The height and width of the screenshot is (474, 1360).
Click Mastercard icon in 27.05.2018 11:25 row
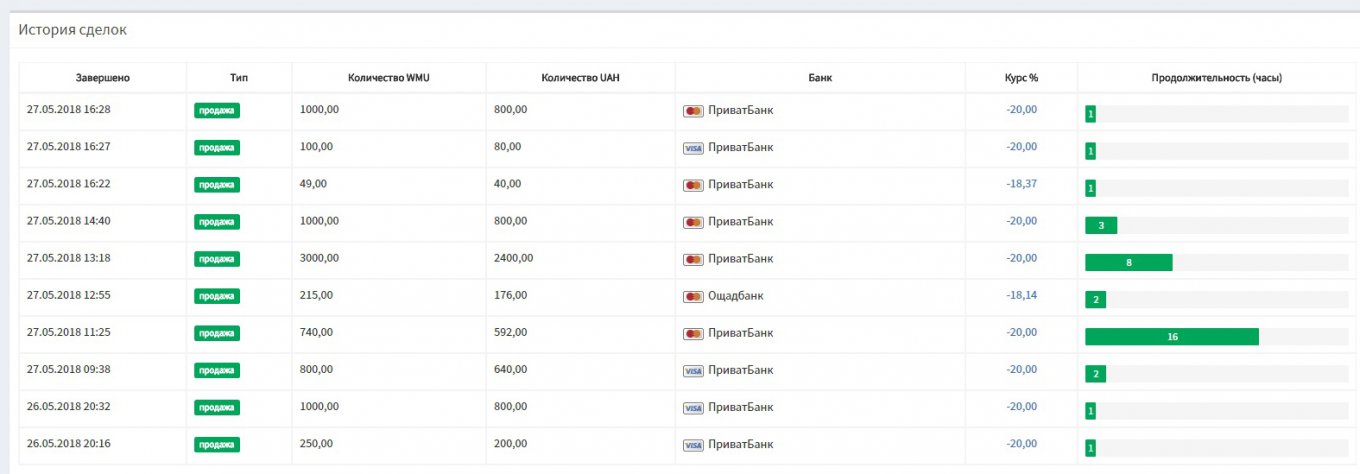(x=693, y=334)
